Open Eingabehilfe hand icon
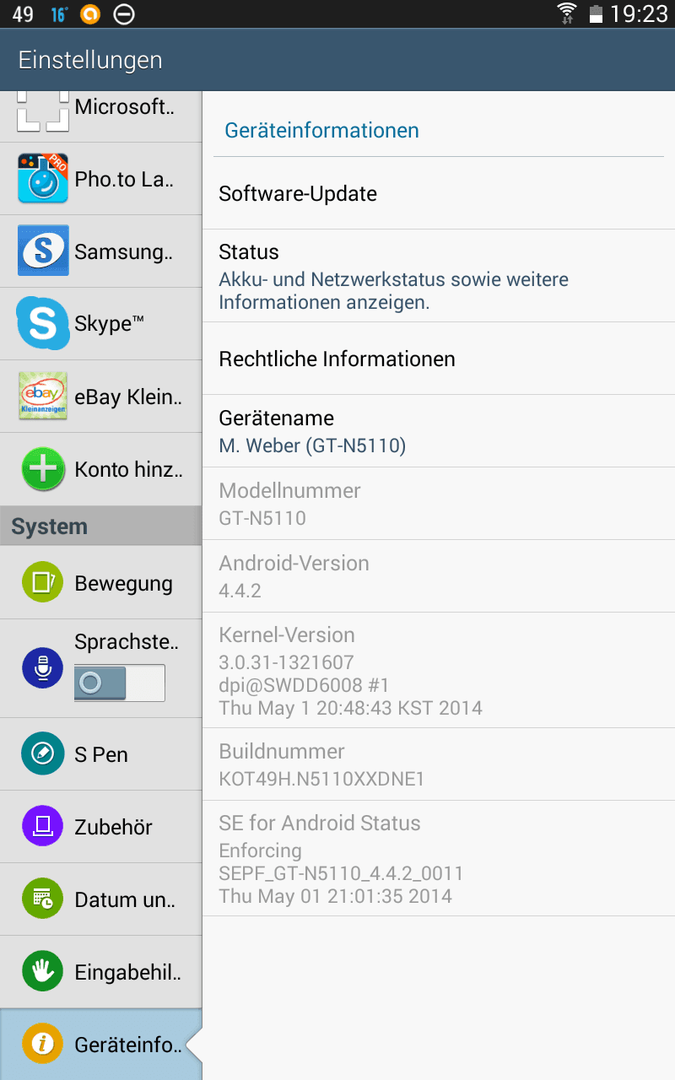Screen dimensions: 675x1080 [x=43, y=970]
